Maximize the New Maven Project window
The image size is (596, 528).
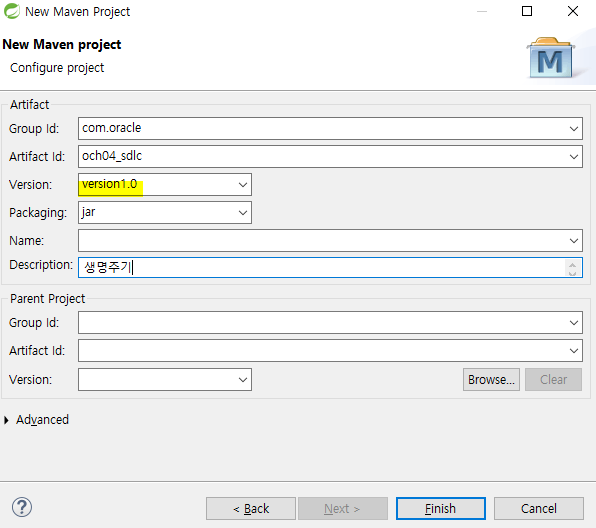[527, 11]
